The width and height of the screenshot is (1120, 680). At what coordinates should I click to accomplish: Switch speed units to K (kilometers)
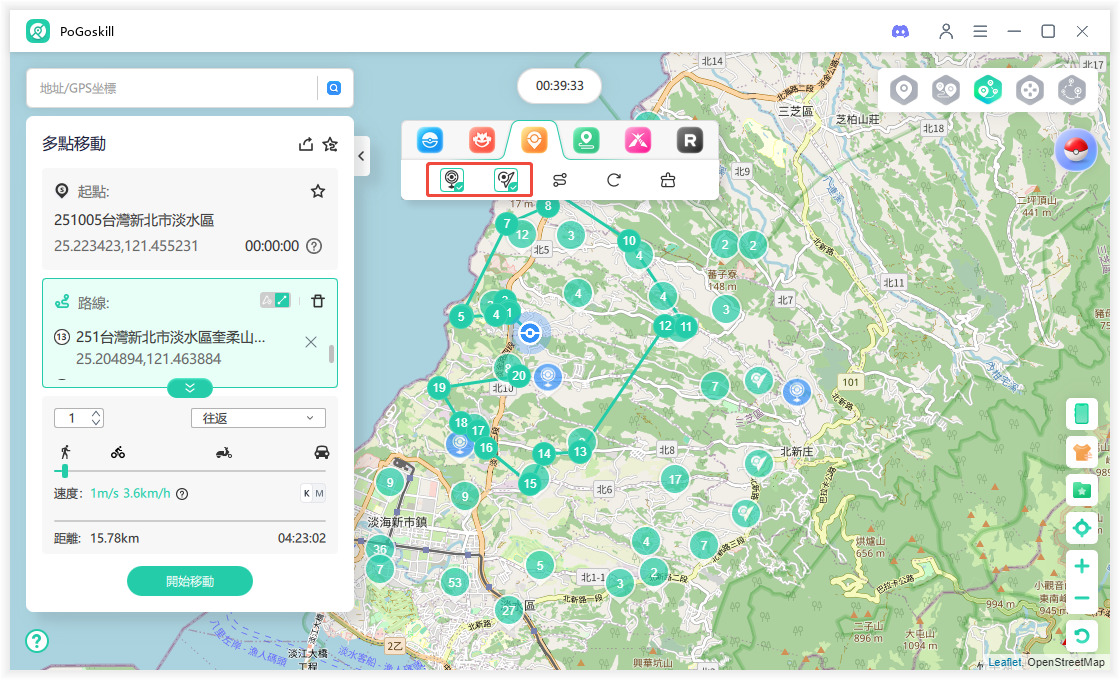pyautogui.click(x=306, y=493)
